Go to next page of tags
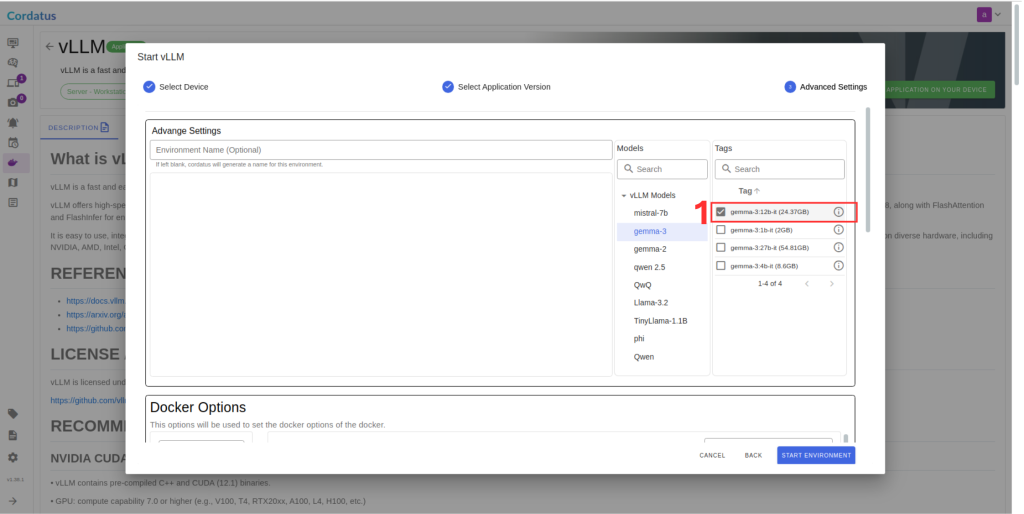 [831, 283]
